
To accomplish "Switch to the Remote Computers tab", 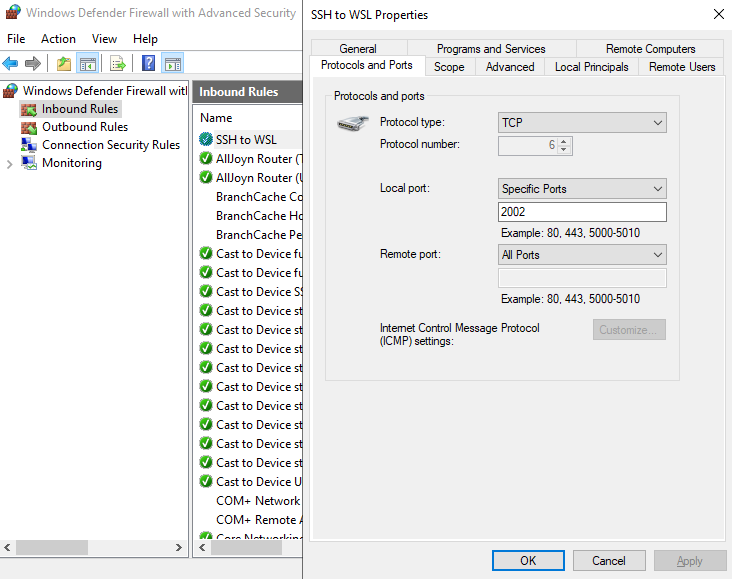I will coord(650,49).
